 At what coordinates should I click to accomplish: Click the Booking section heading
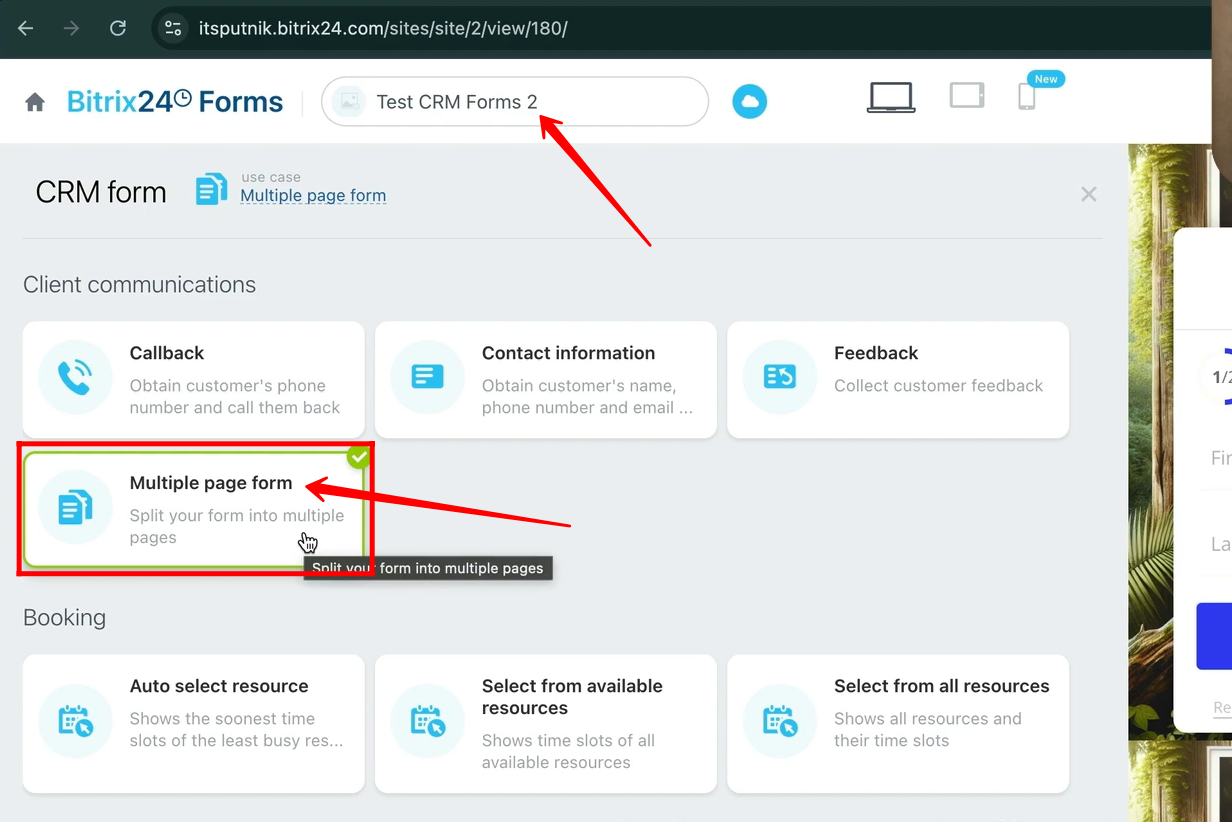[65, 618]
